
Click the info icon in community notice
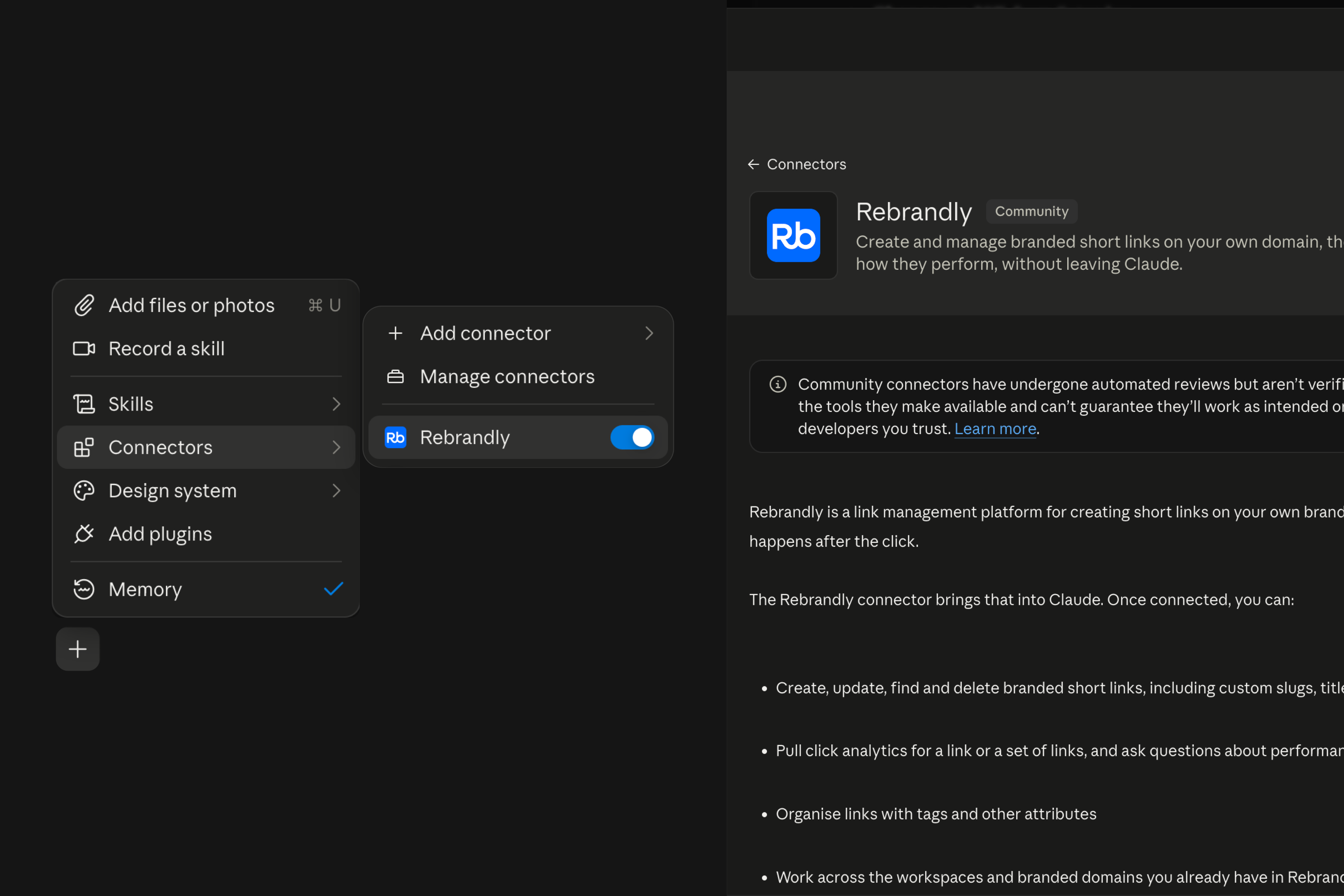(778, 384)
